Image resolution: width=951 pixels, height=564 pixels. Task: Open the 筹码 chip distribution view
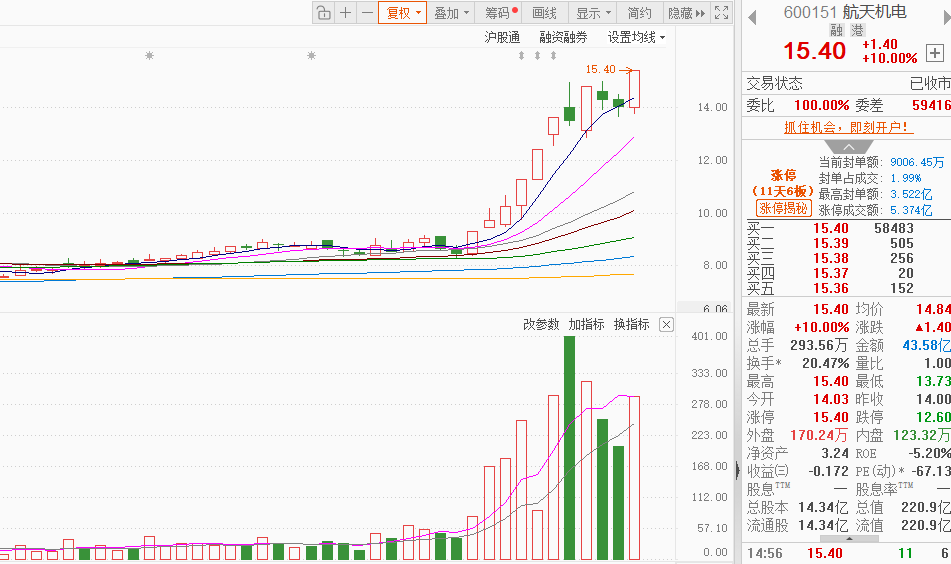[501, 13]
